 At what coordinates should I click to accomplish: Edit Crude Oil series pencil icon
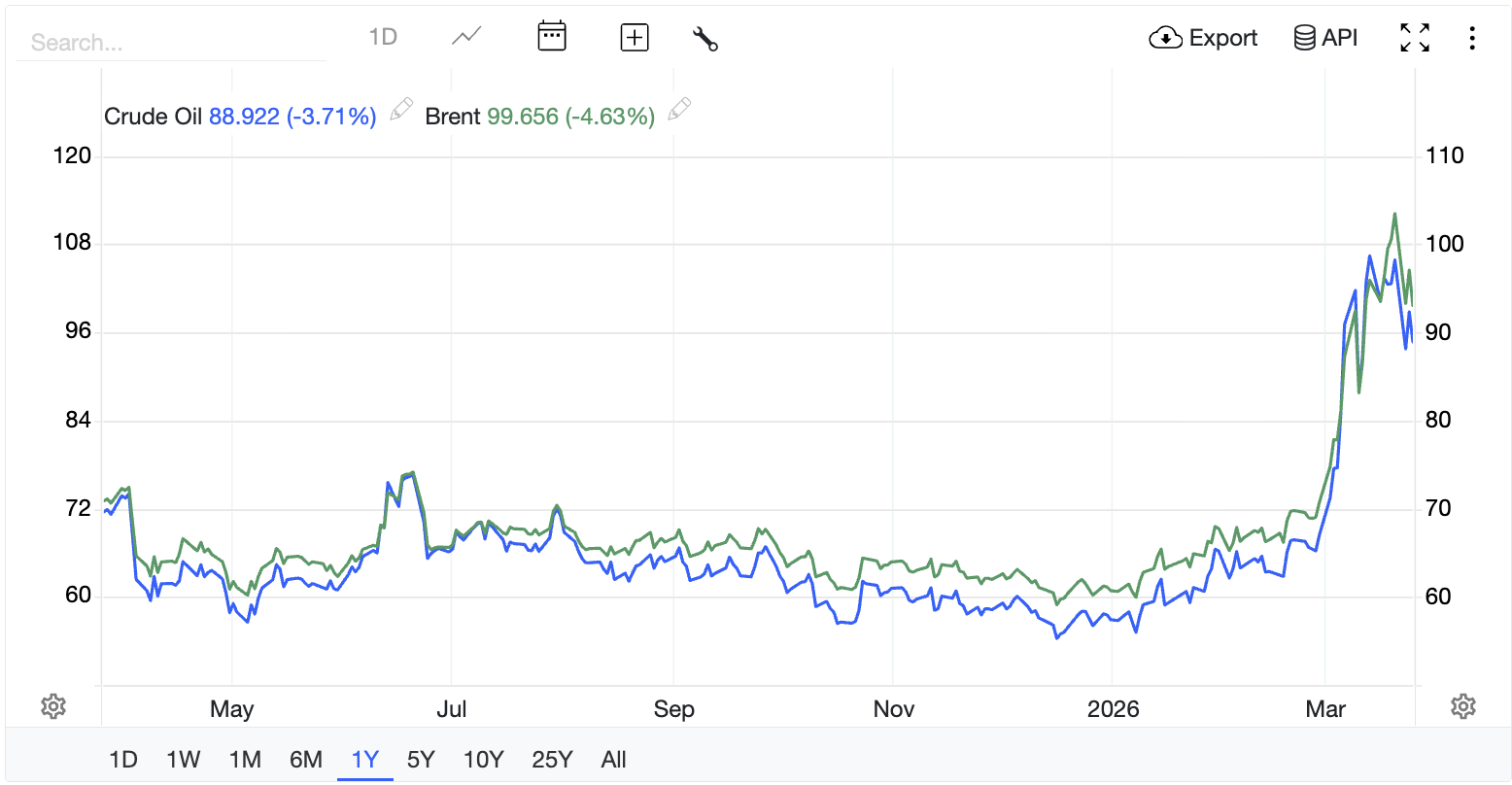(x=400, y=110)
